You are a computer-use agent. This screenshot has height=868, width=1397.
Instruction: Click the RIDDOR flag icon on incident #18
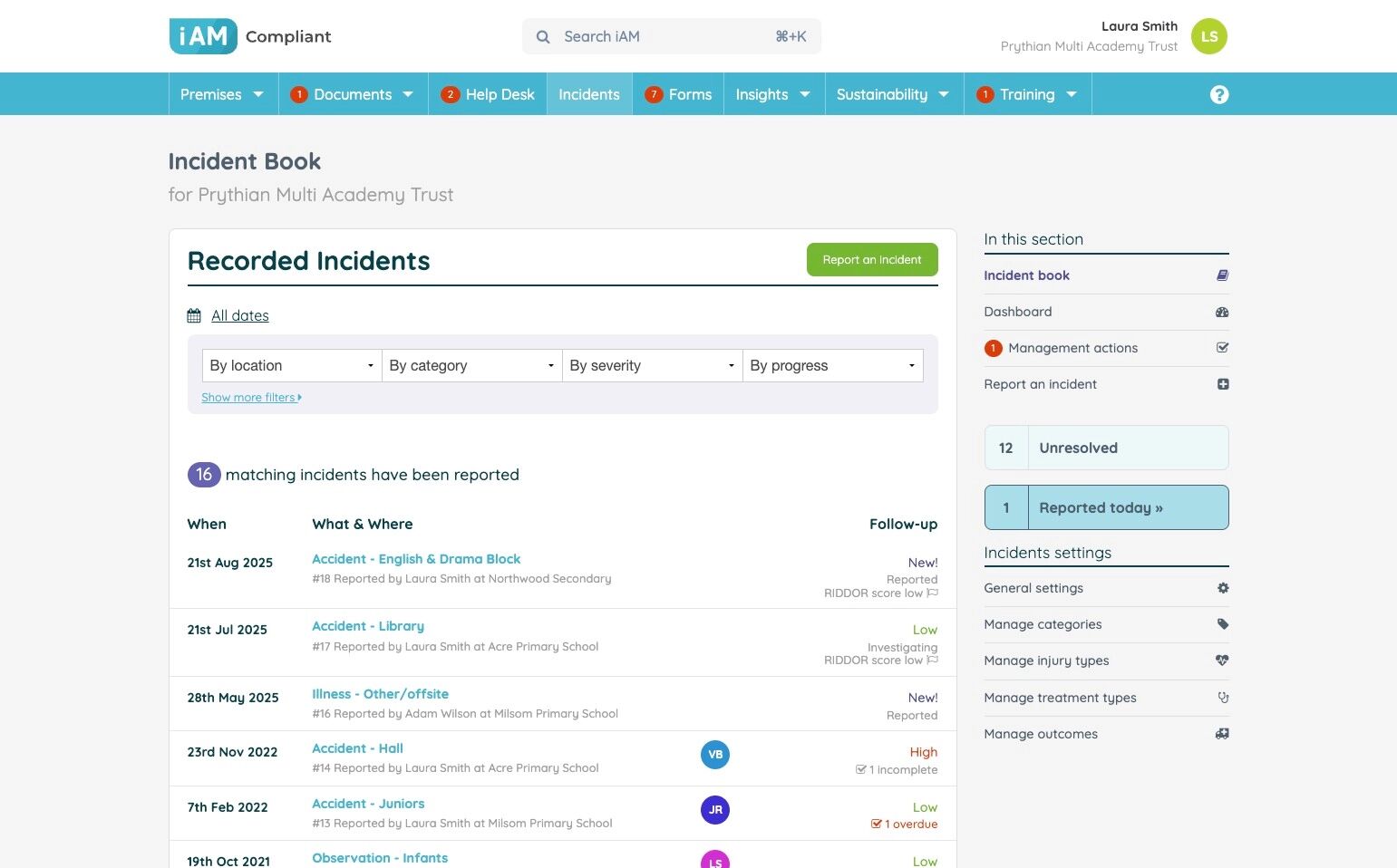pyautogui.click(x=932, y=593)
